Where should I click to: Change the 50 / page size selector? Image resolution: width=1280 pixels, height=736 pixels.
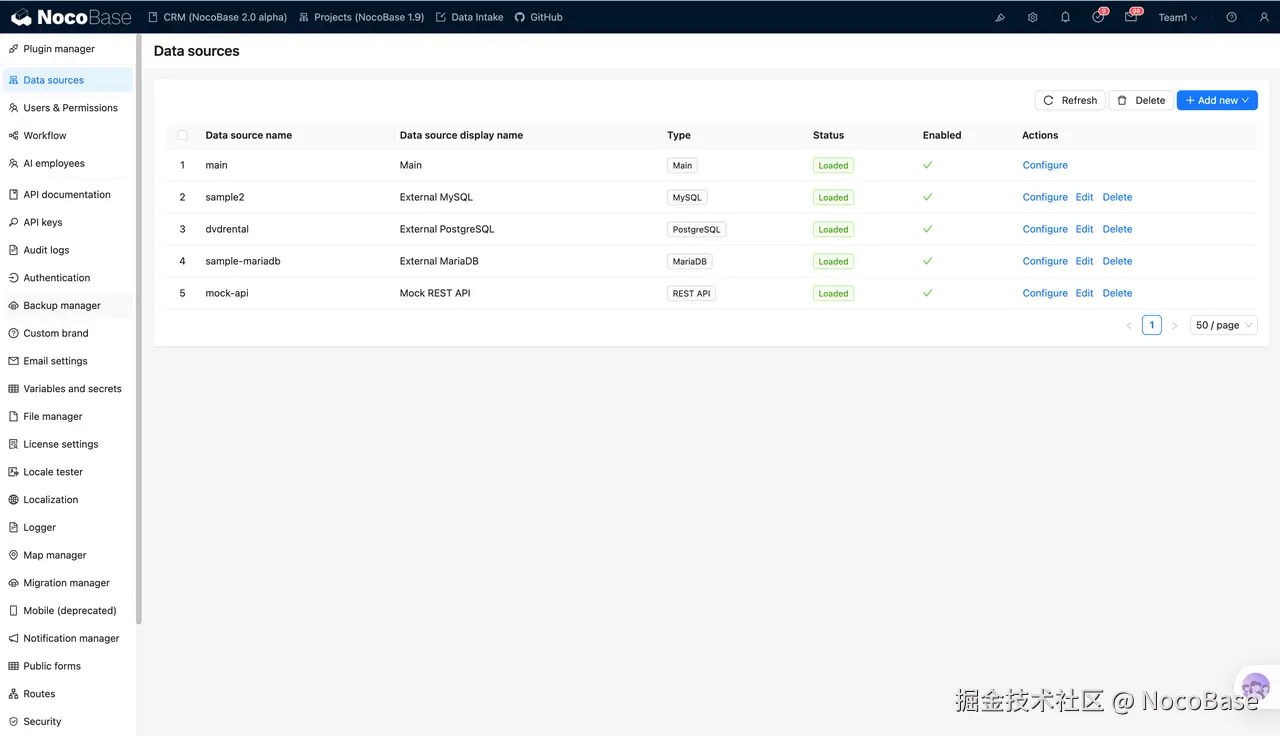tap(1223, 325)
